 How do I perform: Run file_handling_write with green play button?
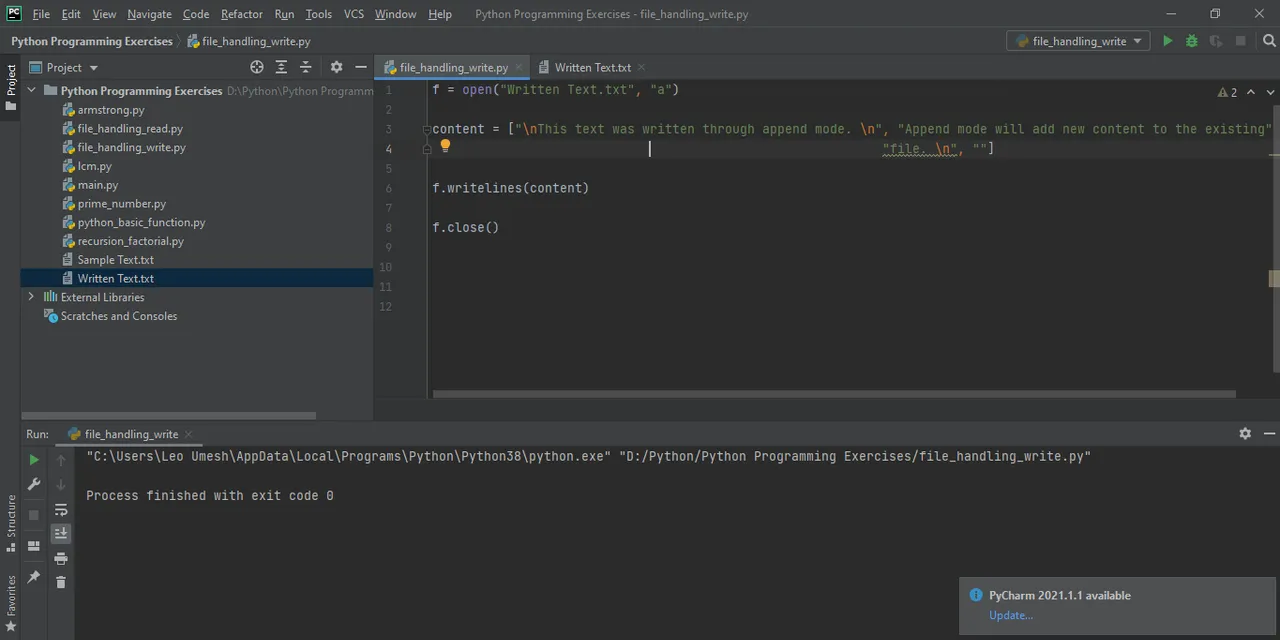pos(1167,41)
